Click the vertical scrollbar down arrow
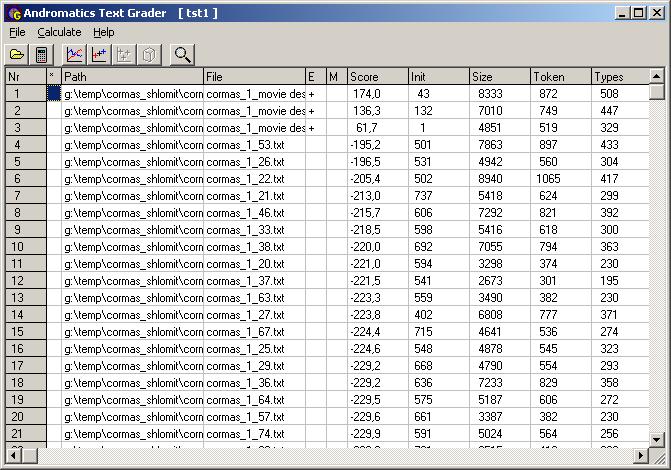Screen dimensions: 671x470 coord(656,439)
